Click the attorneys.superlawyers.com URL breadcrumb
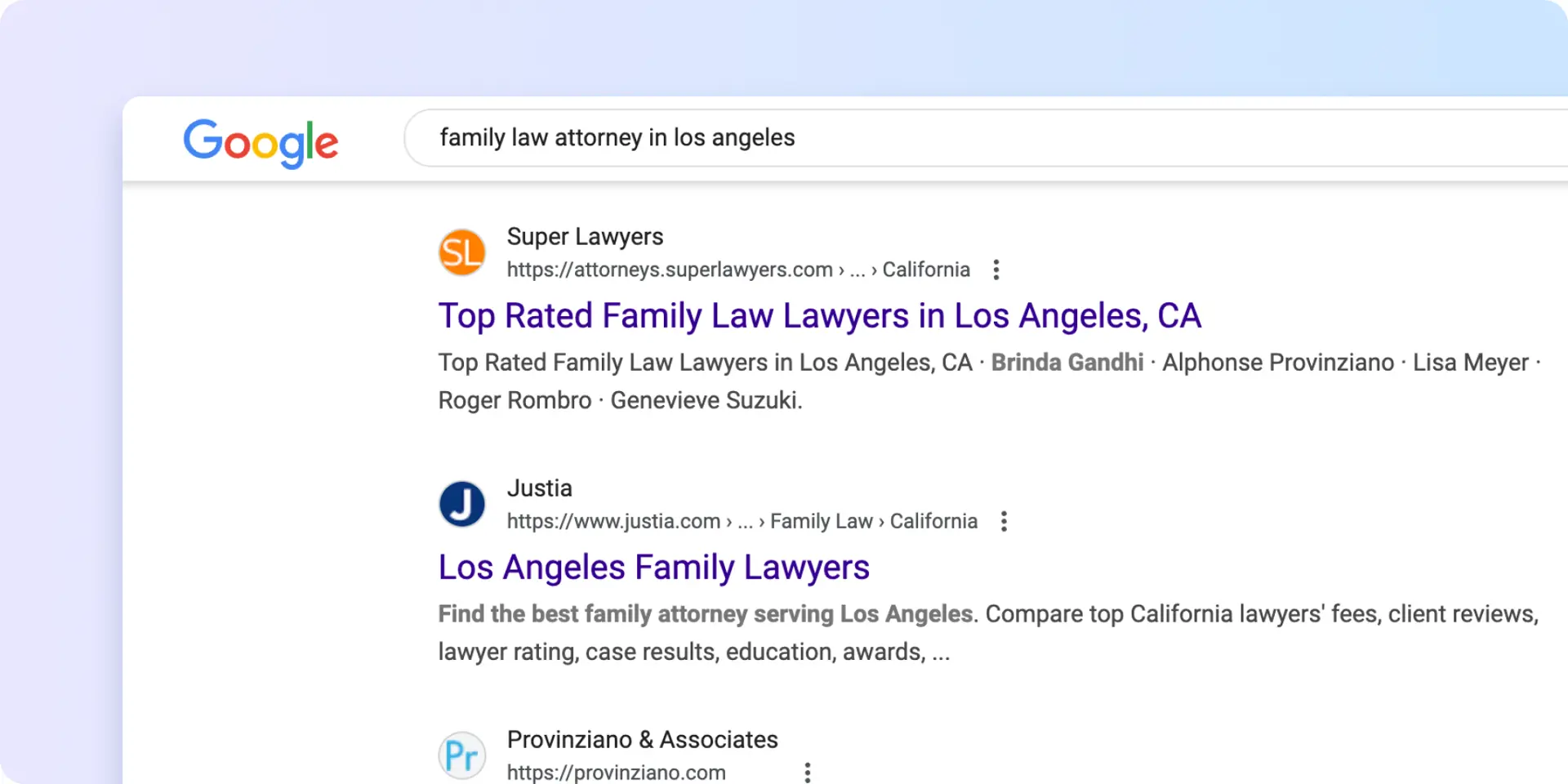 pos(670,270)
